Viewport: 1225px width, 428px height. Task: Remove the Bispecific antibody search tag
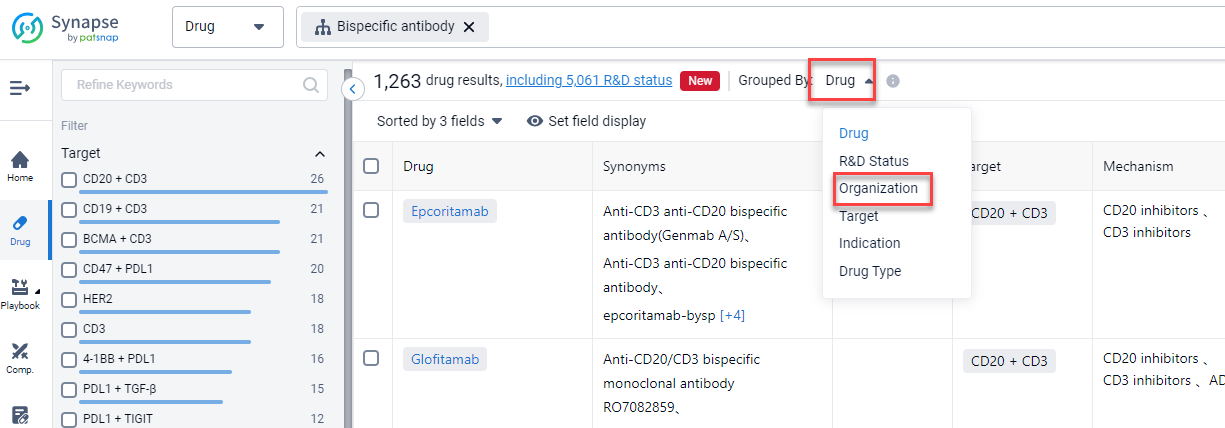coord(469,27)
